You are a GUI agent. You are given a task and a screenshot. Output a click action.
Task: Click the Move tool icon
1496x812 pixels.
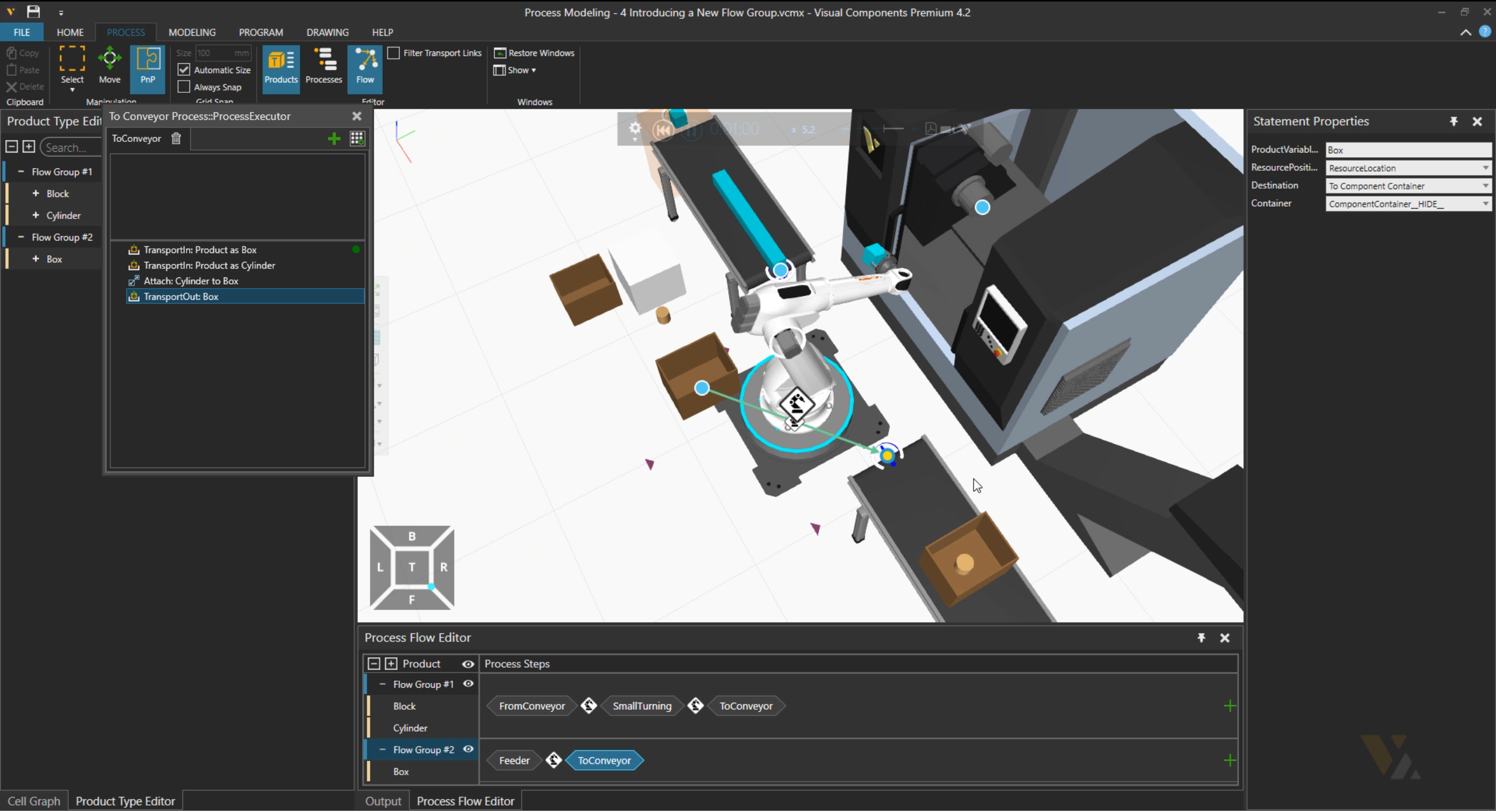click(x=109, y=58)
